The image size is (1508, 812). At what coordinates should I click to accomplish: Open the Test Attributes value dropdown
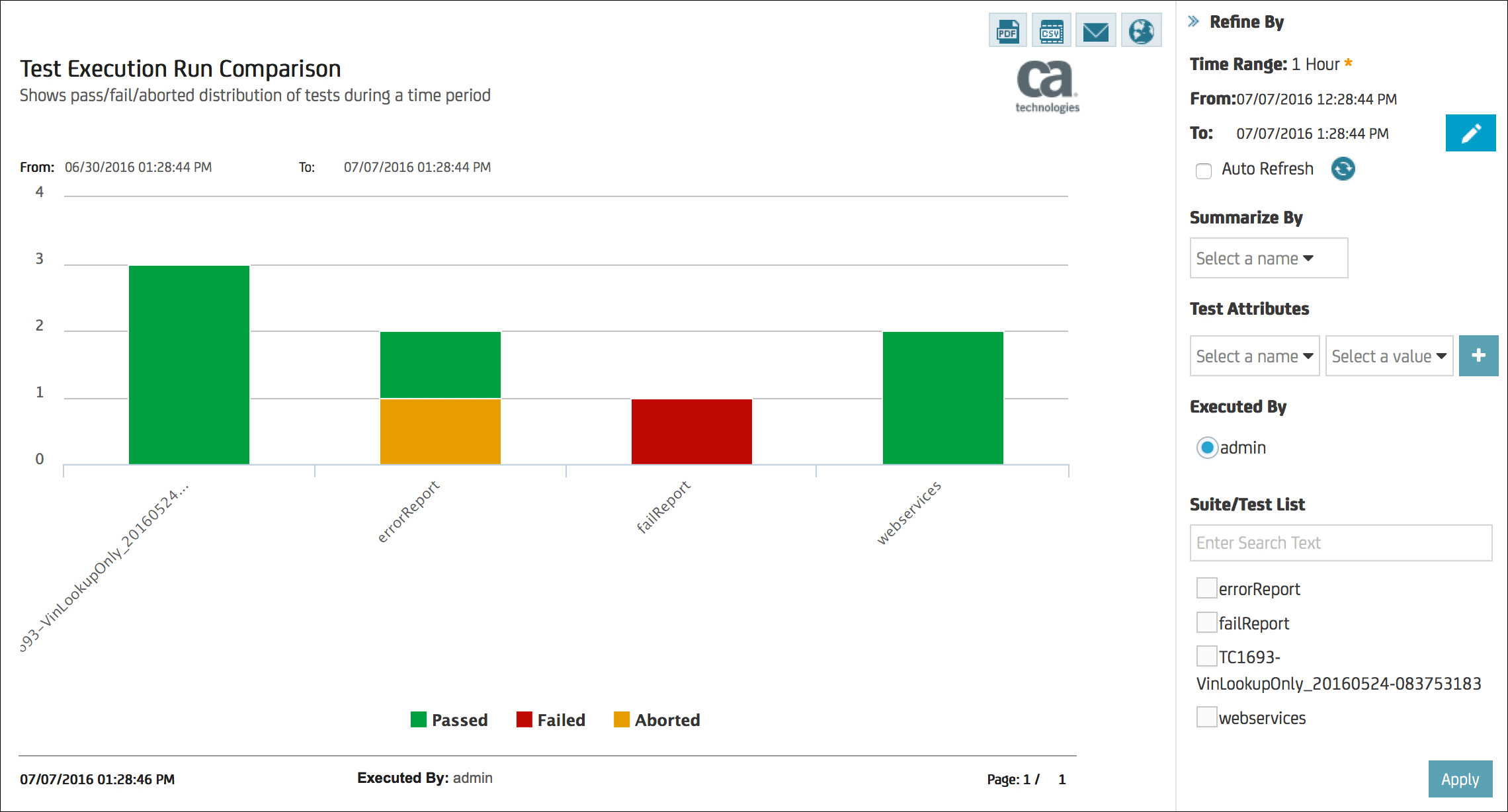(1388, 354)
